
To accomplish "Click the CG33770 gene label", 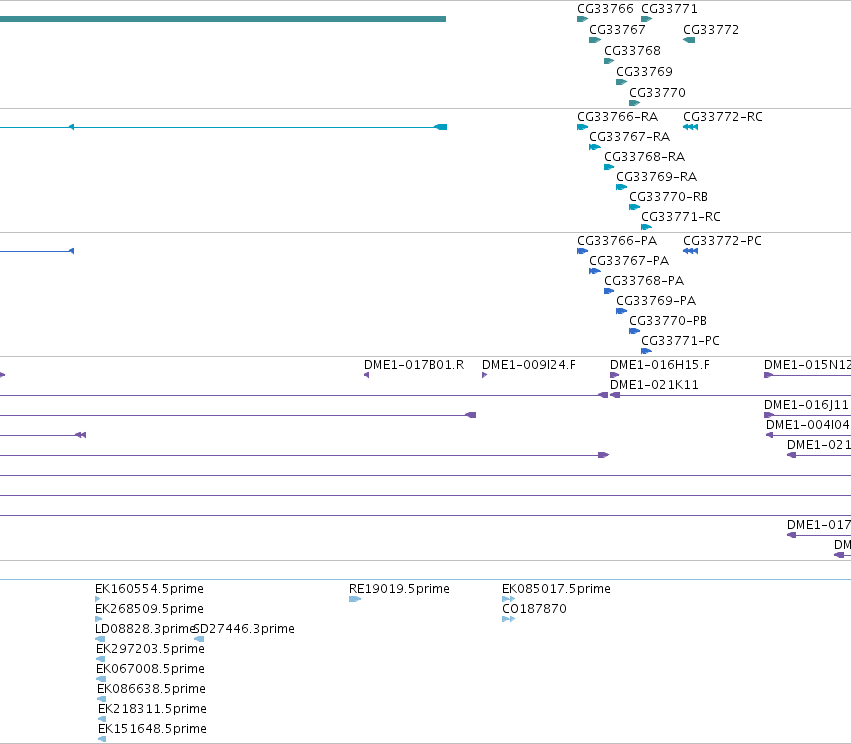I will [x=657, y=93].
